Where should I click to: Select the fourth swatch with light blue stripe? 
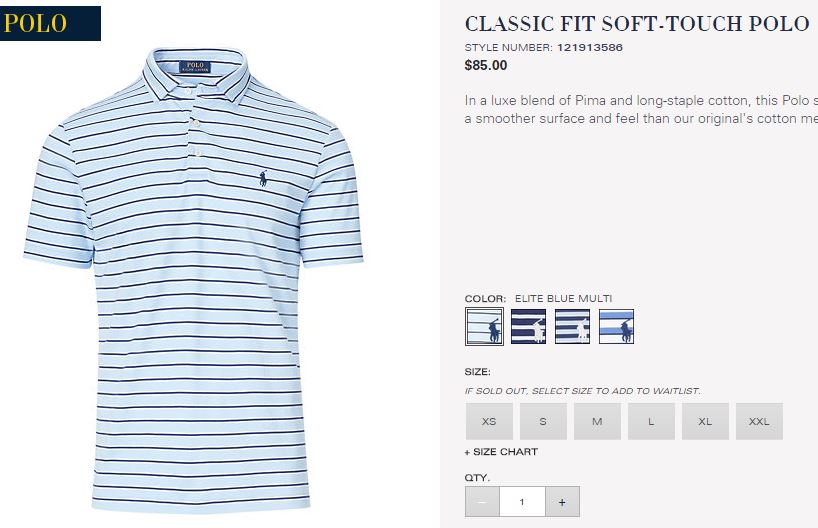(x=616, y=327)
